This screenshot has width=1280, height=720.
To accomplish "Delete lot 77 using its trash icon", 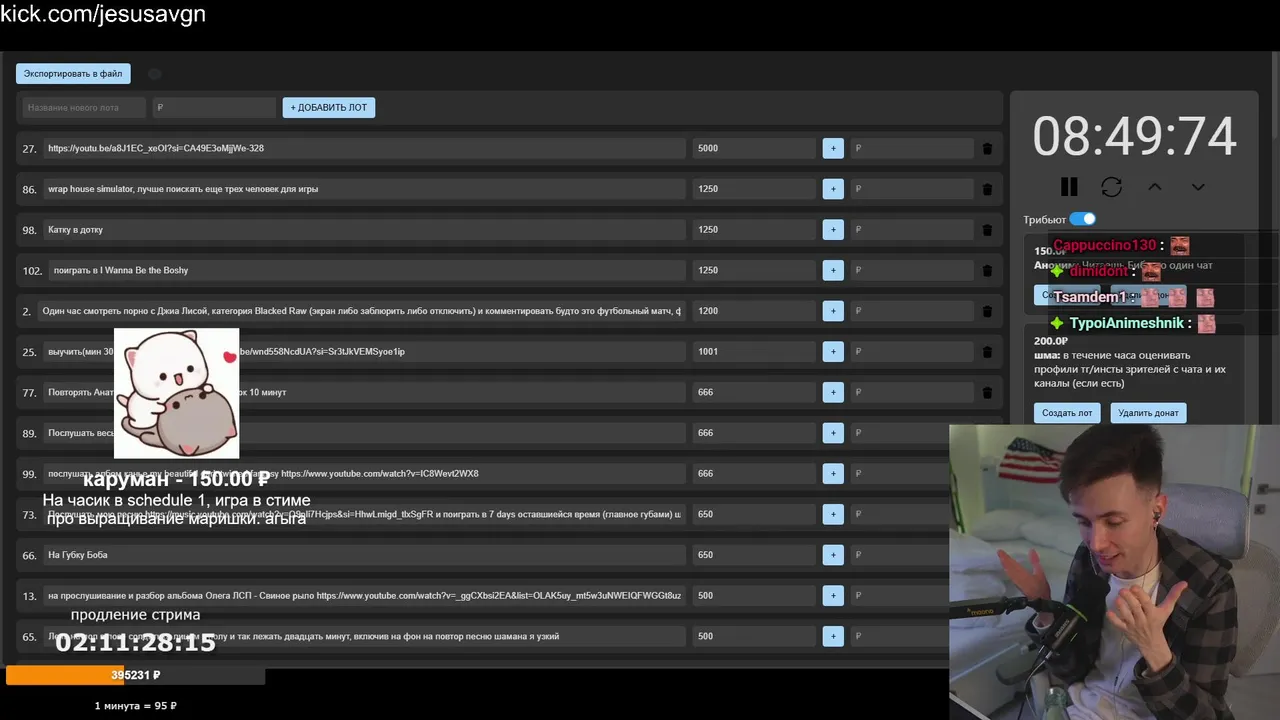I will click(x=987, y=393).
